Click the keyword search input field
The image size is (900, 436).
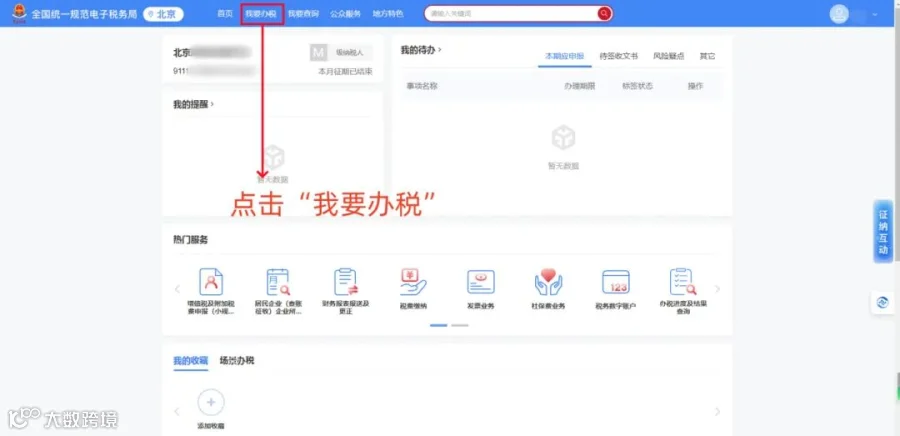[511, 14]
